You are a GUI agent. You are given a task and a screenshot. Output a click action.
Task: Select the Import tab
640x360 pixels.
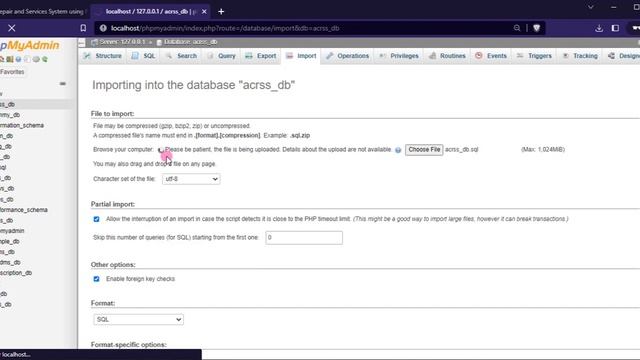pyautogui.click(x=301, y=56)
